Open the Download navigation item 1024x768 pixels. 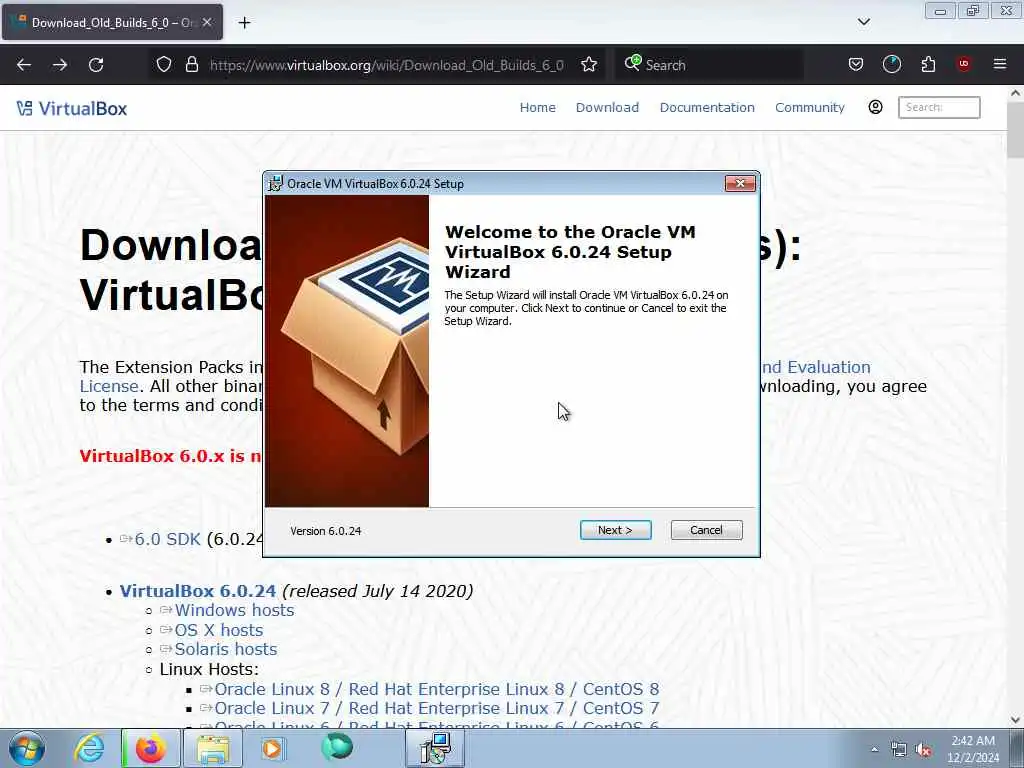click(607, 107)
